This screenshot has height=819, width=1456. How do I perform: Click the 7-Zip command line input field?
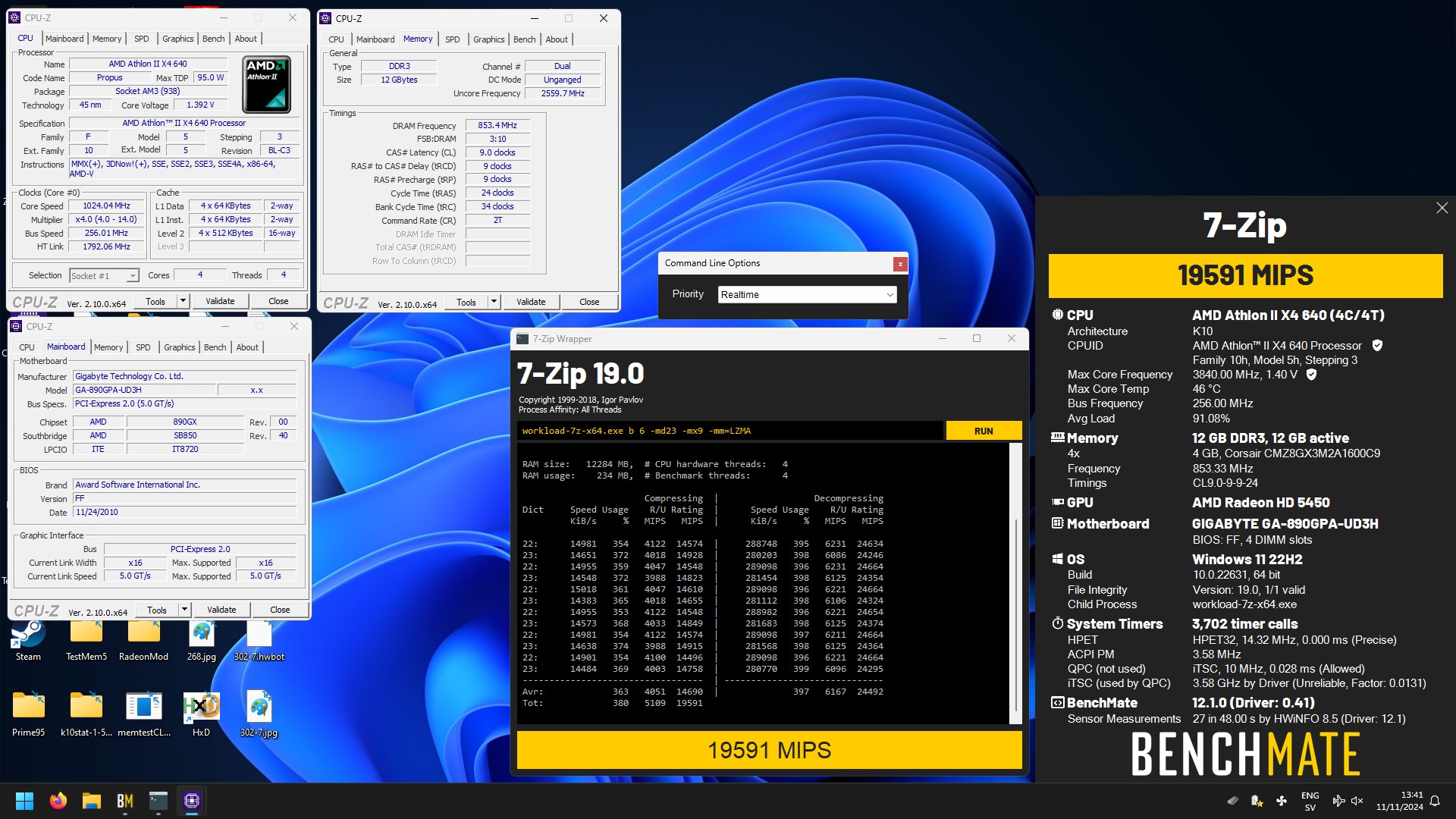[731, 431]
